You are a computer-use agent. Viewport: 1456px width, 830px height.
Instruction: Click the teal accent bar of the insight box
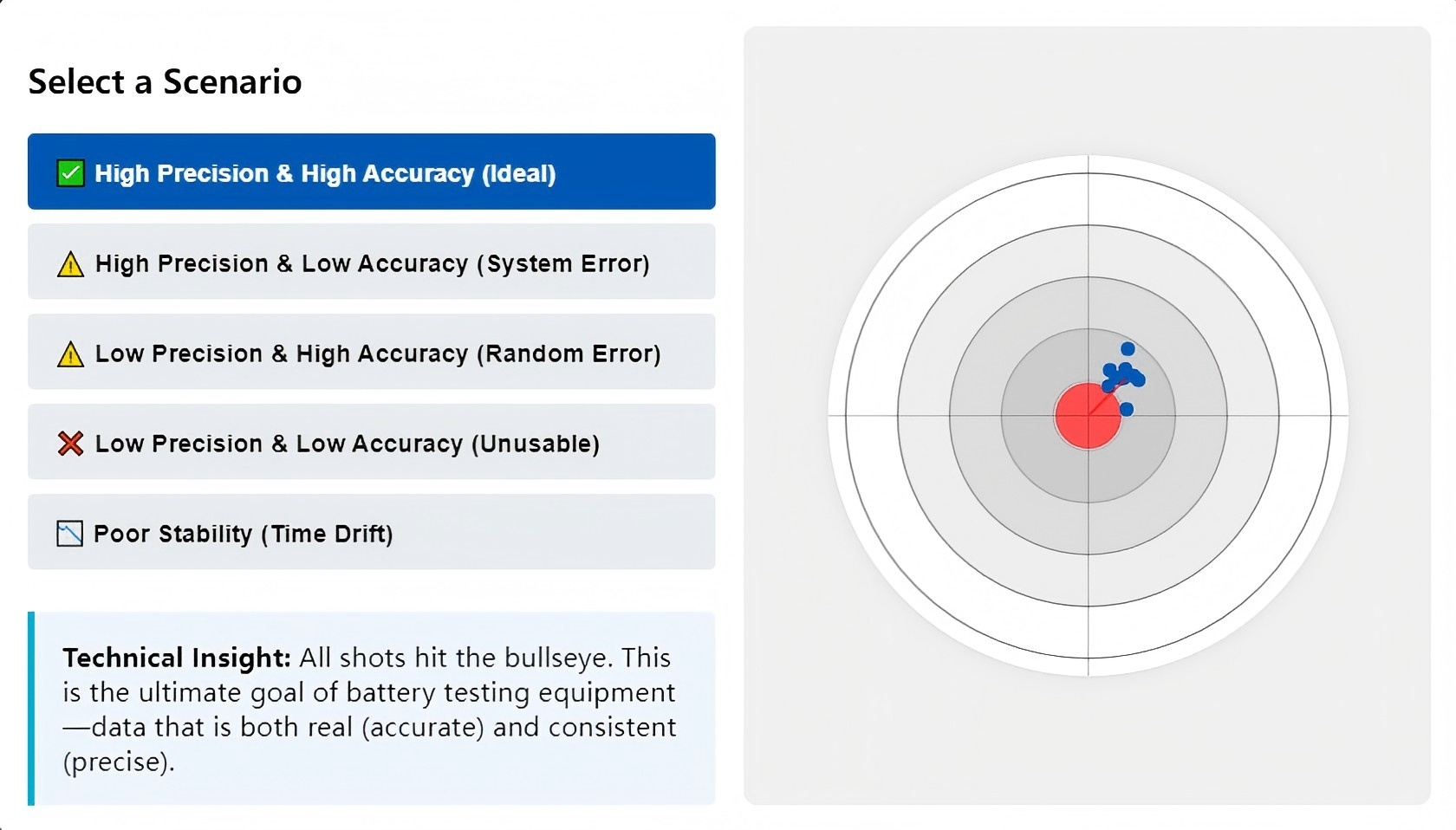click(31, 709)
